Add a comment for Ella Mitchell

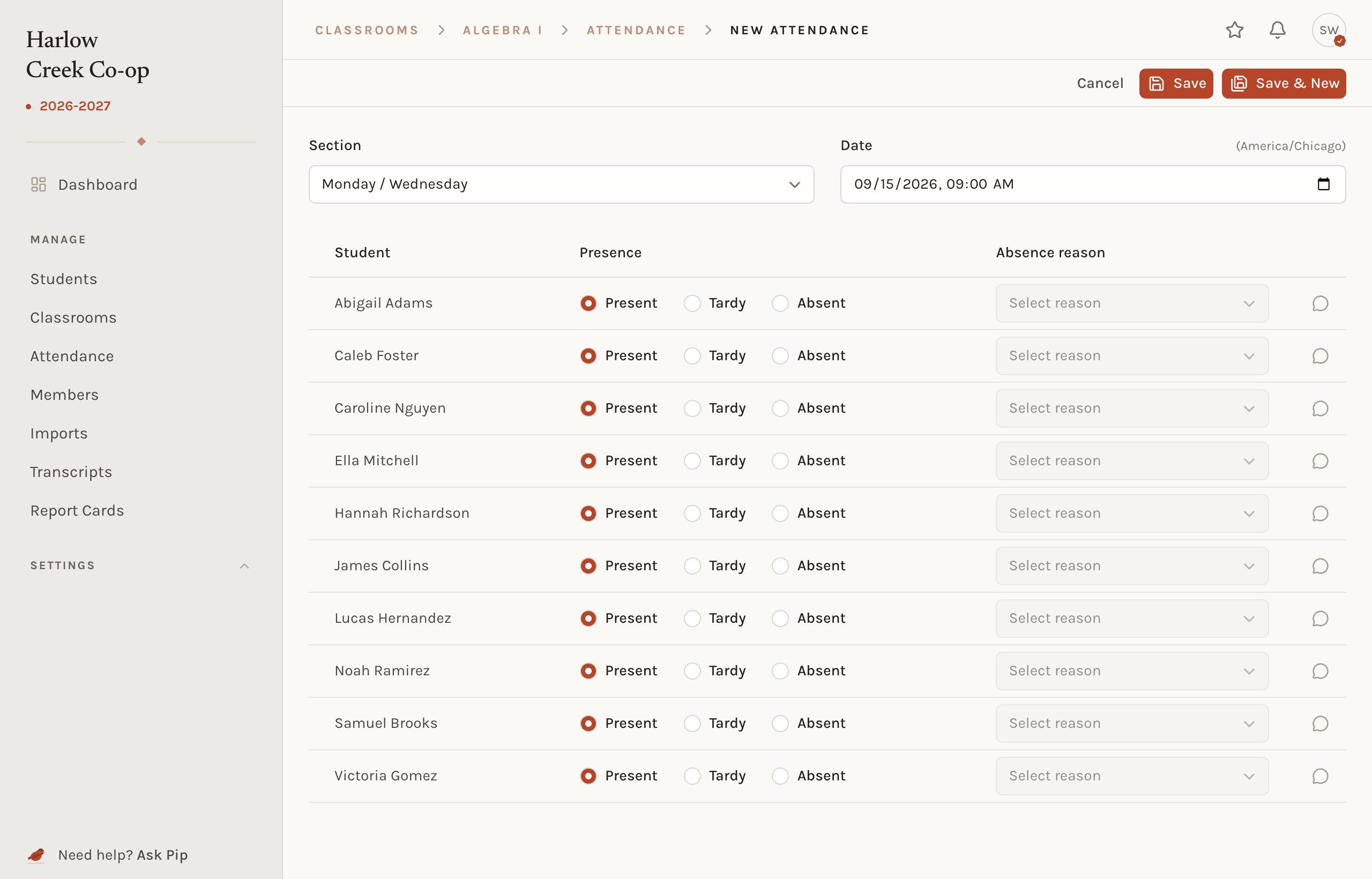pos(1320,460)
